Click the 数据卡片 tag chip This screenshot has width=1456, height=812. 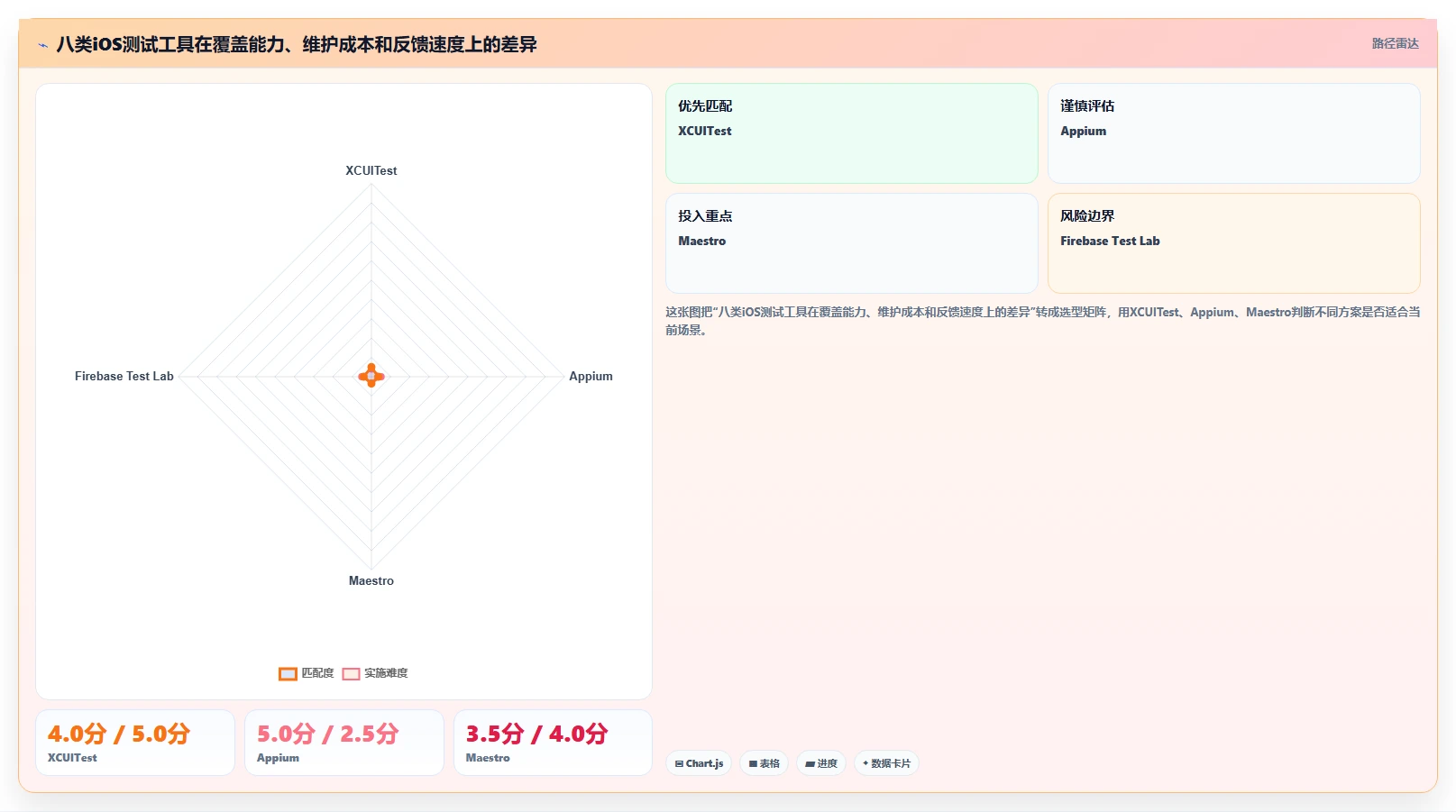point(886,763)
